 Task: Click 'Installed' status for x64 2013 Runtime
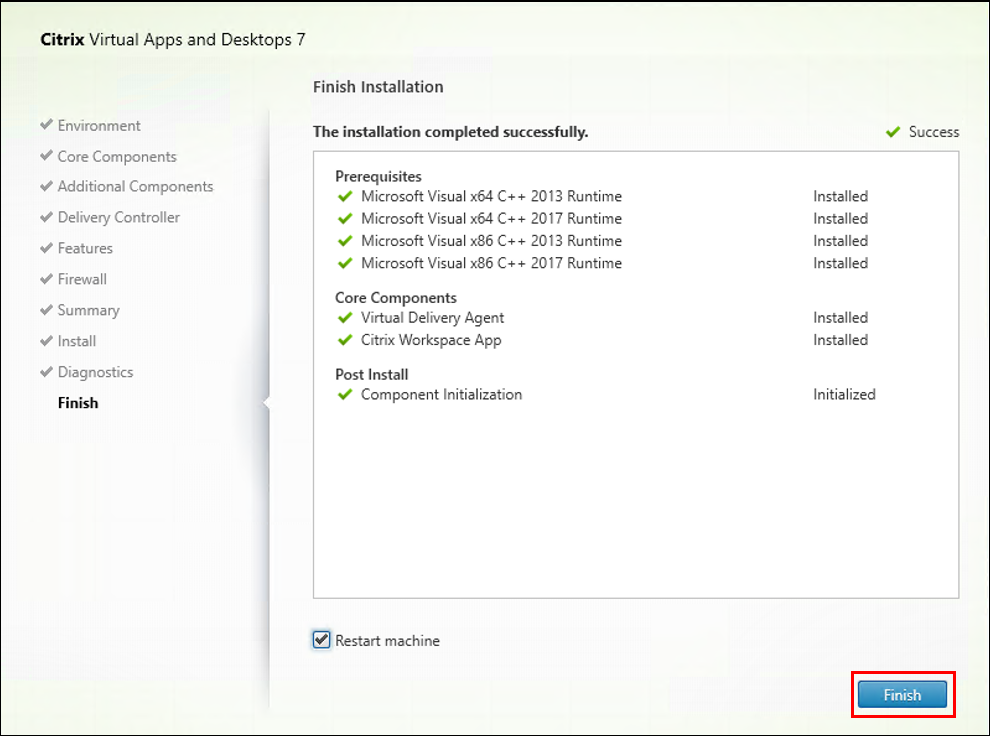tap(840, 196)
